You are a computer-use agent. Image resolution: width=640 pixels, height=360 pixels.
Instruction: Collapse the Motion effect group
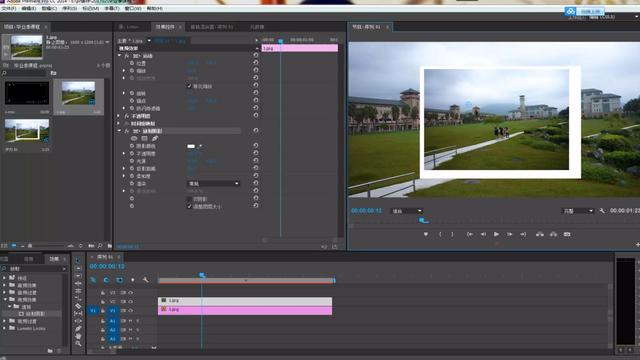click(120, 56)
